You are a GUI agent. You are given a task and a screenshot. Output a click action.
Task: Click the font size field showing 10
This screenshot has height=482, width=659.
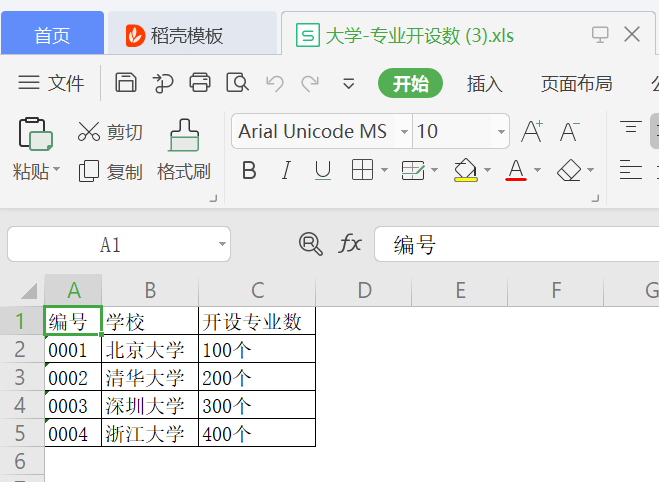(452, 131)
